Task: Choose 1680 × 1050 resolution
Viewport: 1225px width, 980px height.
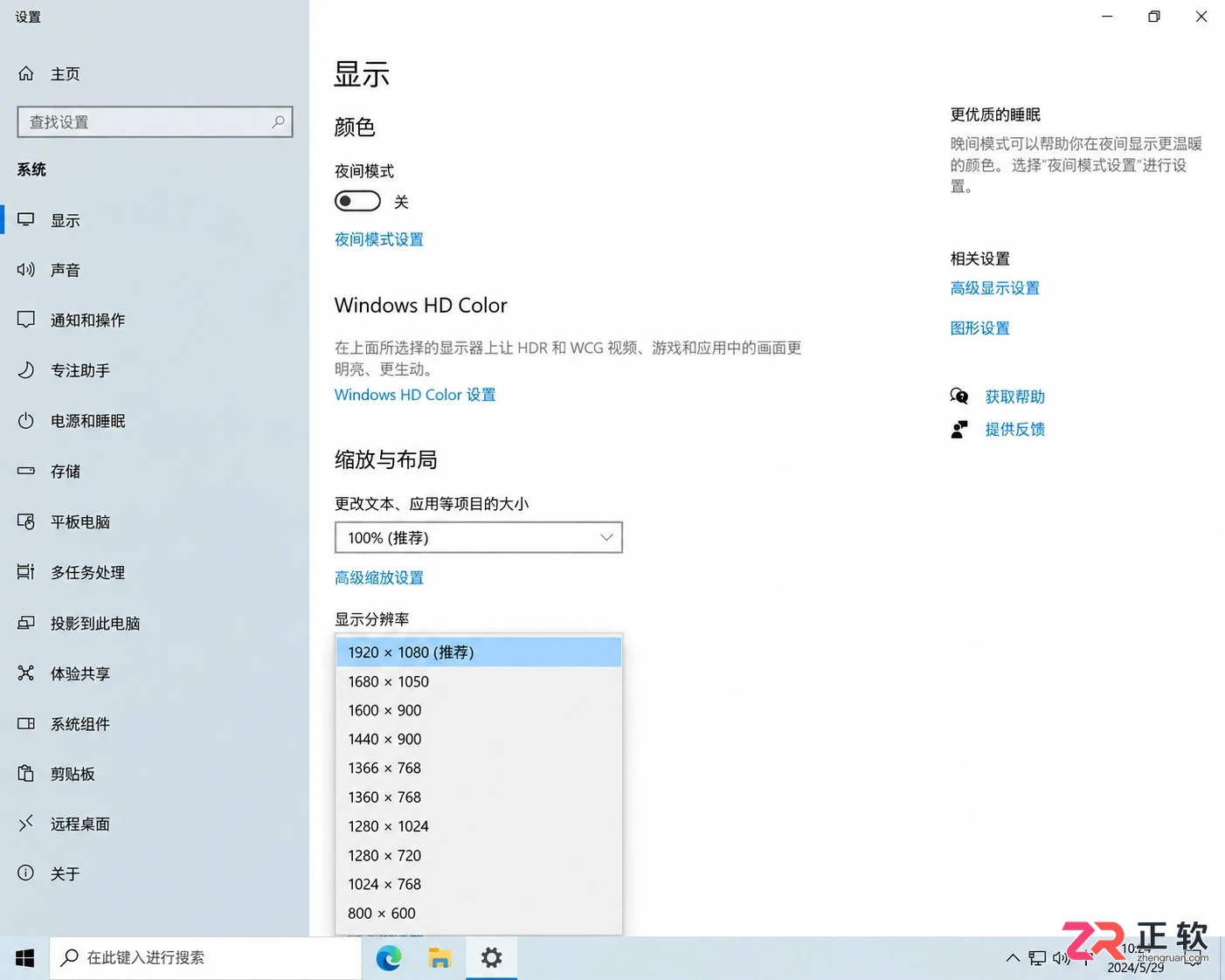Action: 479,681
